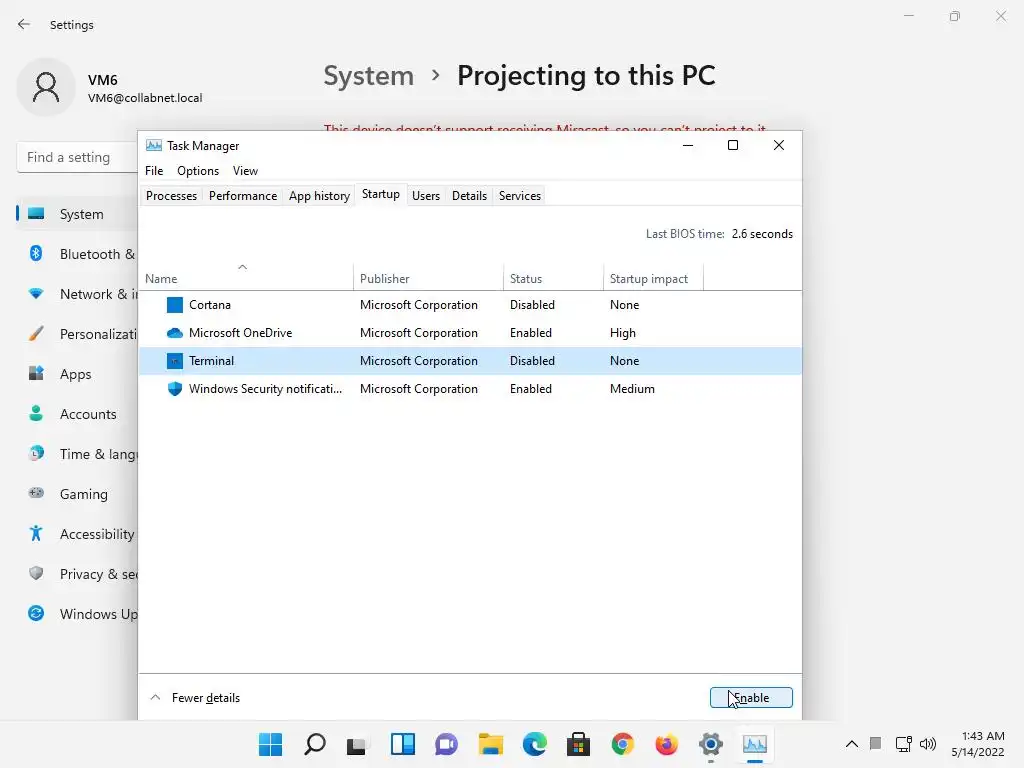The width and height of the screenshot is (1024, 768).
Task: Click the Settings back arrow
Action: pyautogui.click(x=24, y=24)
